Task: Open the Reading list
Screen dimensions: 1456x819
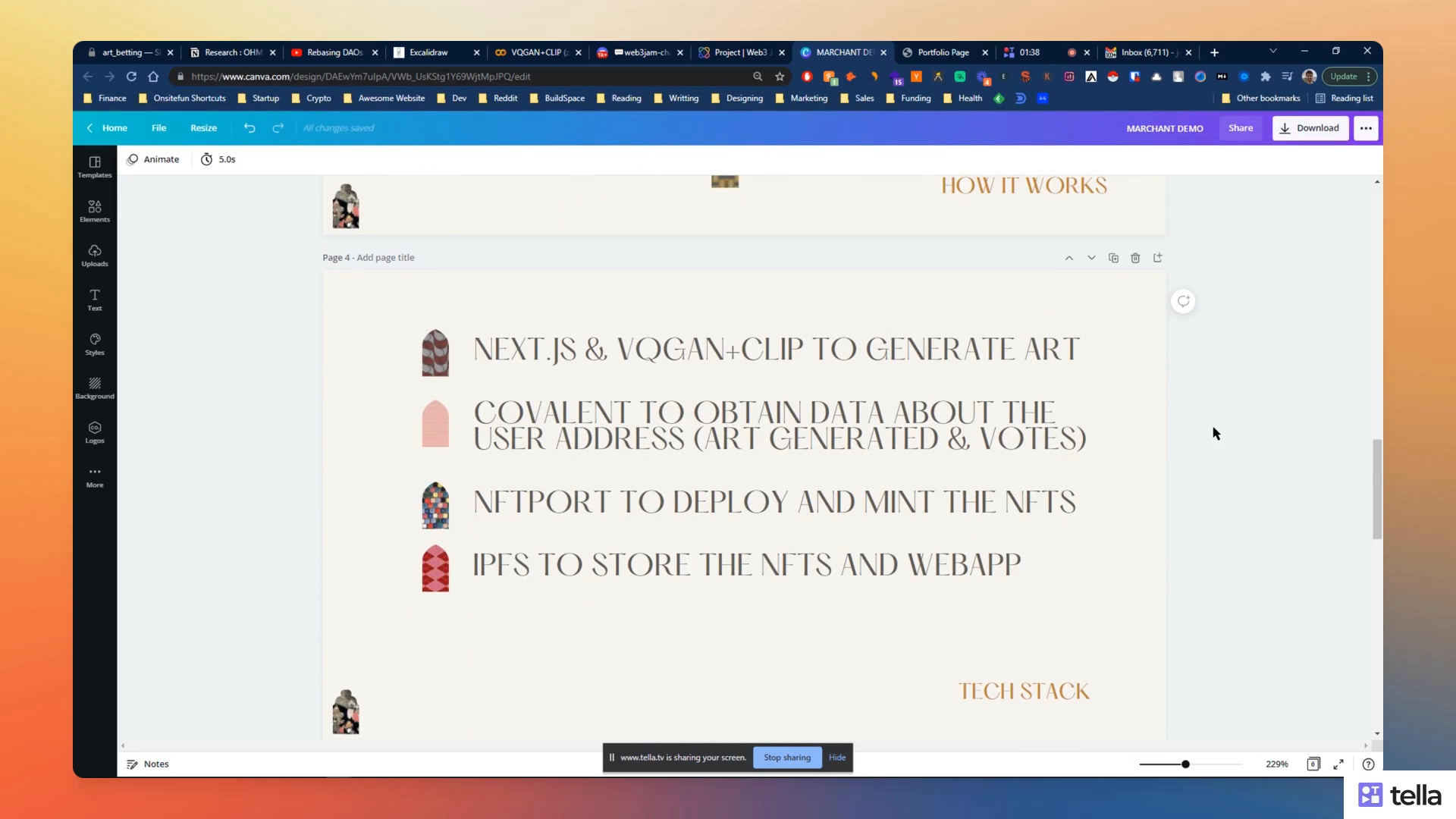Action: coord(1345,99)
